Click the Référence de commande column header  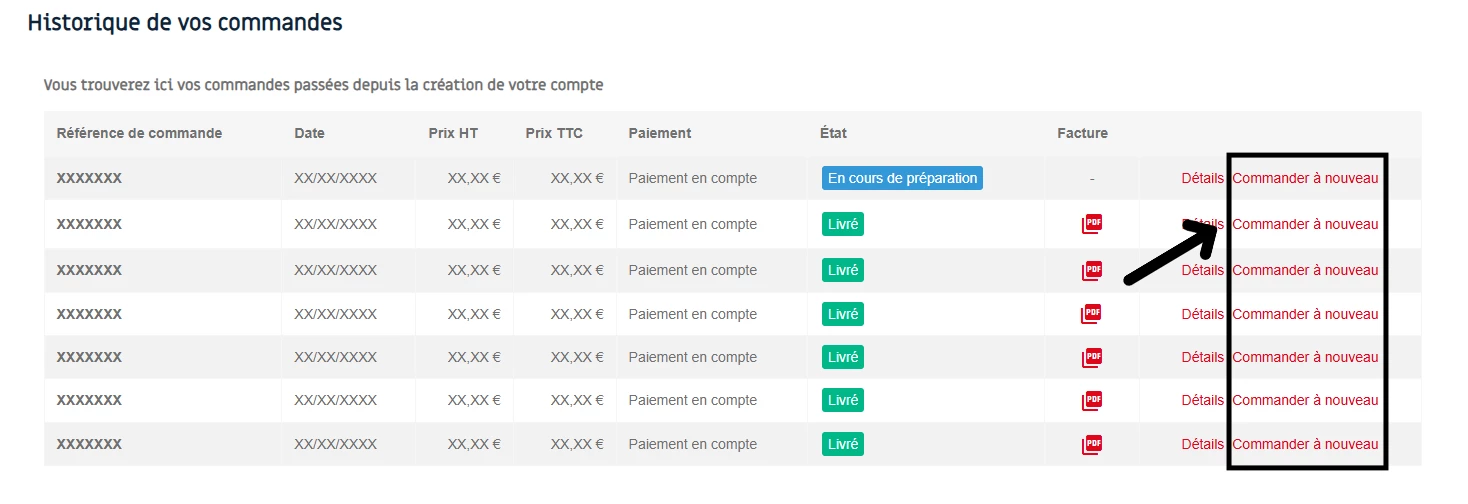139,133
